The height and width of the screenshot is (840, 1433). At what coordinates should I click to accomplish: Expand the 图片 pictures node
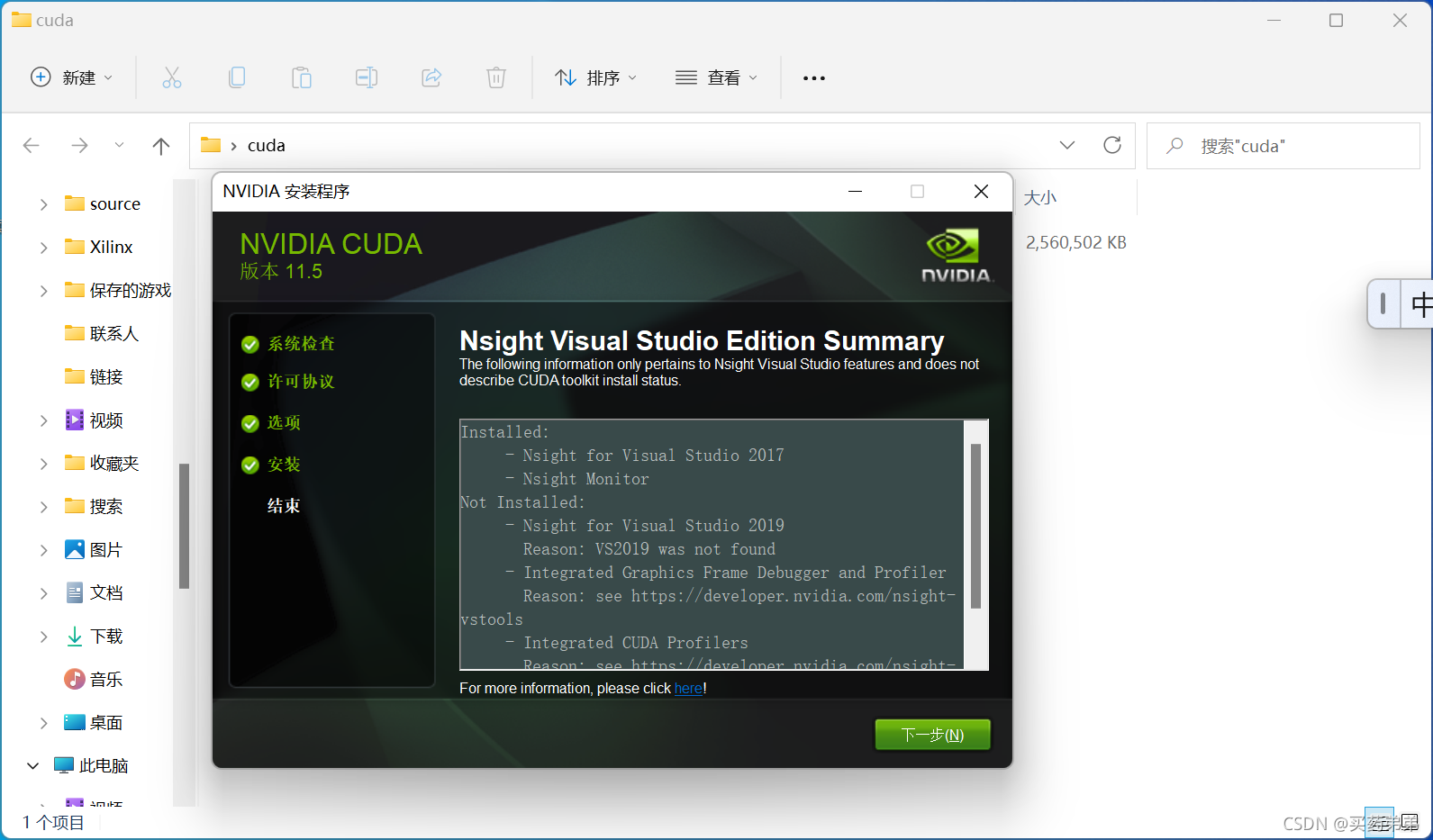tap(43, 550)
